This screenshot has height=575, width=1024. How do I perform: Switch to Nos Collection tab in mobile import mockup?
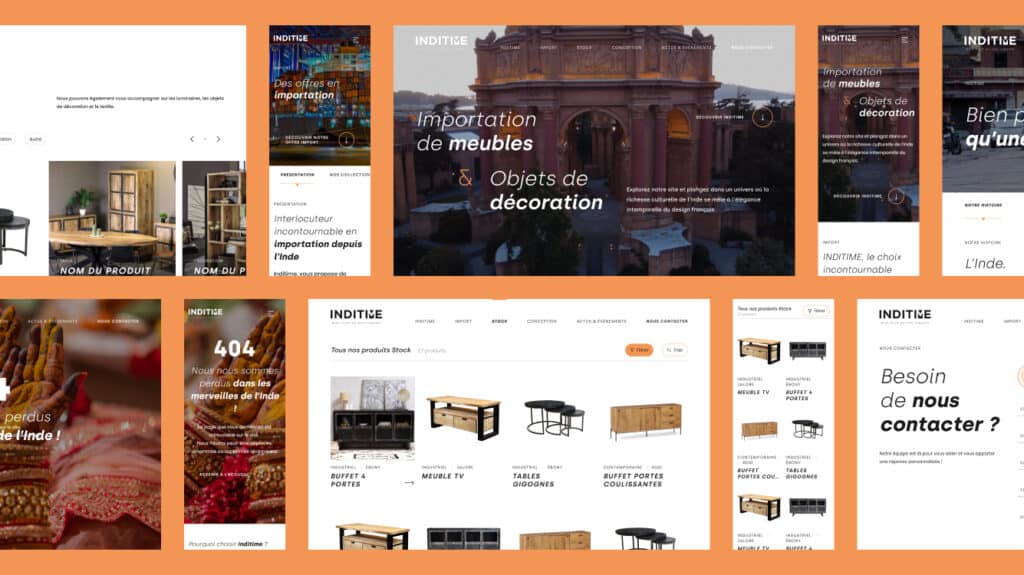coord(349,175)
